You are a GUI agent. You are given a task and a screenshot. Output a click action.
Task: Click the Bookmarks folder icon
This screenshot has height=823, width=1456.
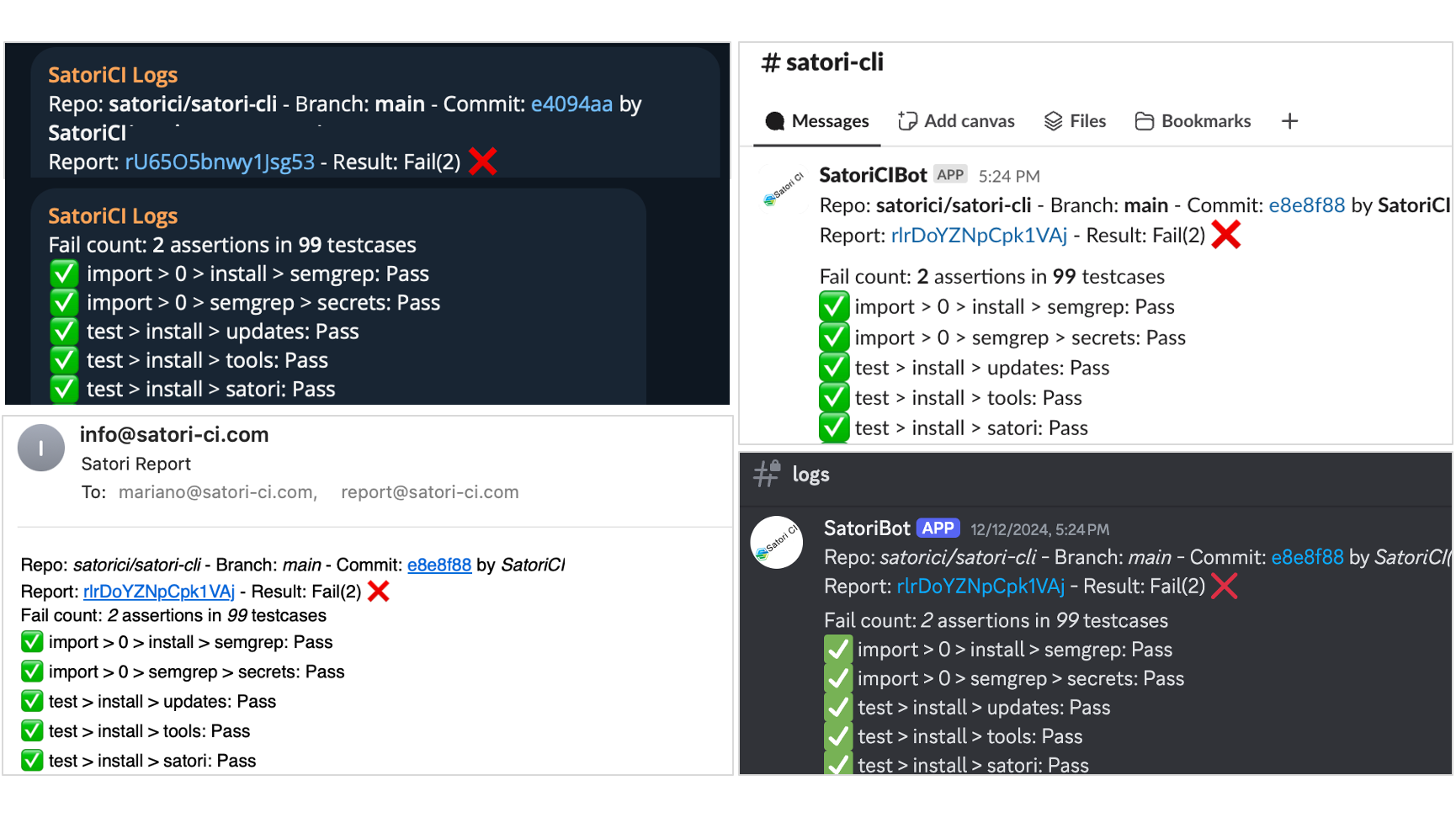[1144, 121]
